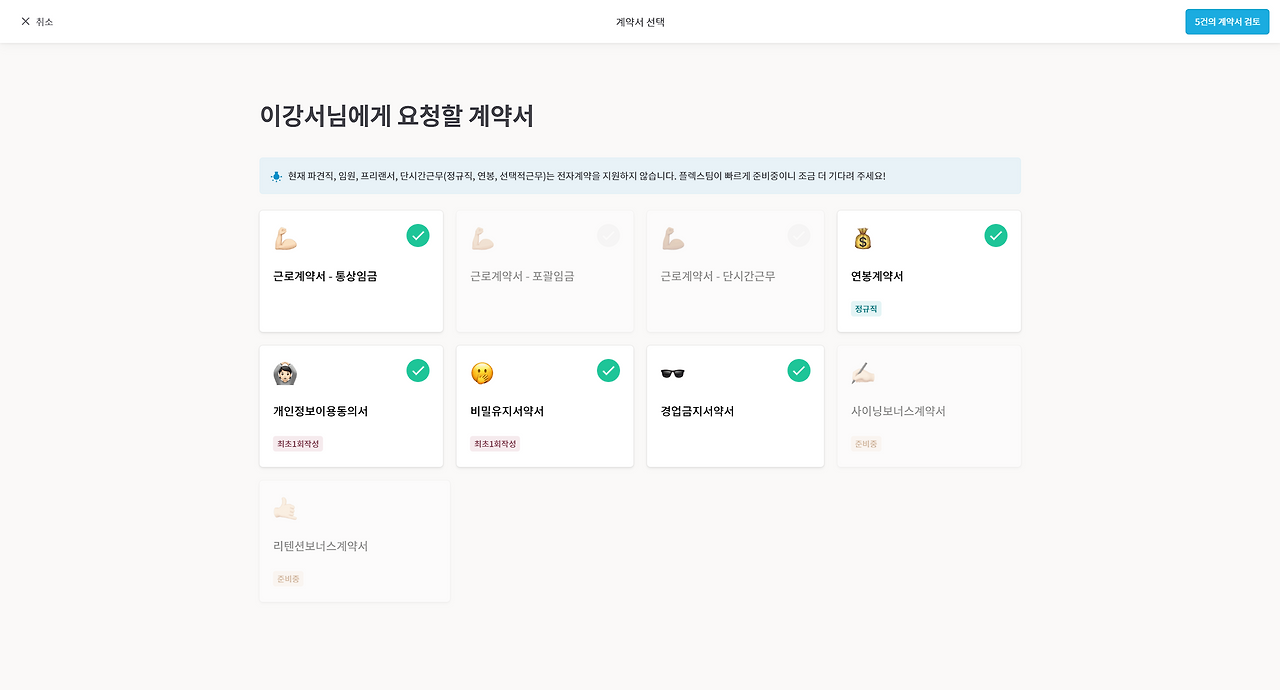Click the 준비중 tag on 리텐션보너스계약서
Viewport: 1280px width, 690px height.
pyautogui.click(x=288, y=579)
